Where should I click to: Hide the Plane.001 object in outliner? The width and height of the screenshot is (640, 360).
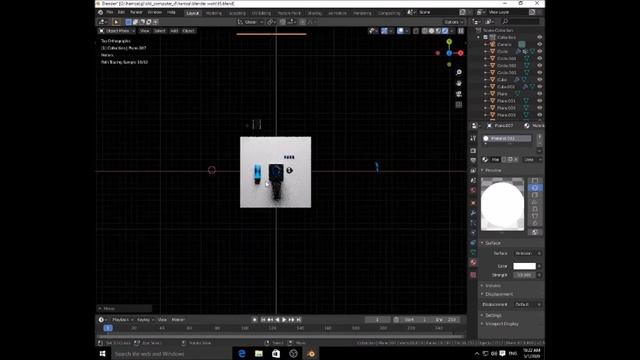tap(540, 101)
